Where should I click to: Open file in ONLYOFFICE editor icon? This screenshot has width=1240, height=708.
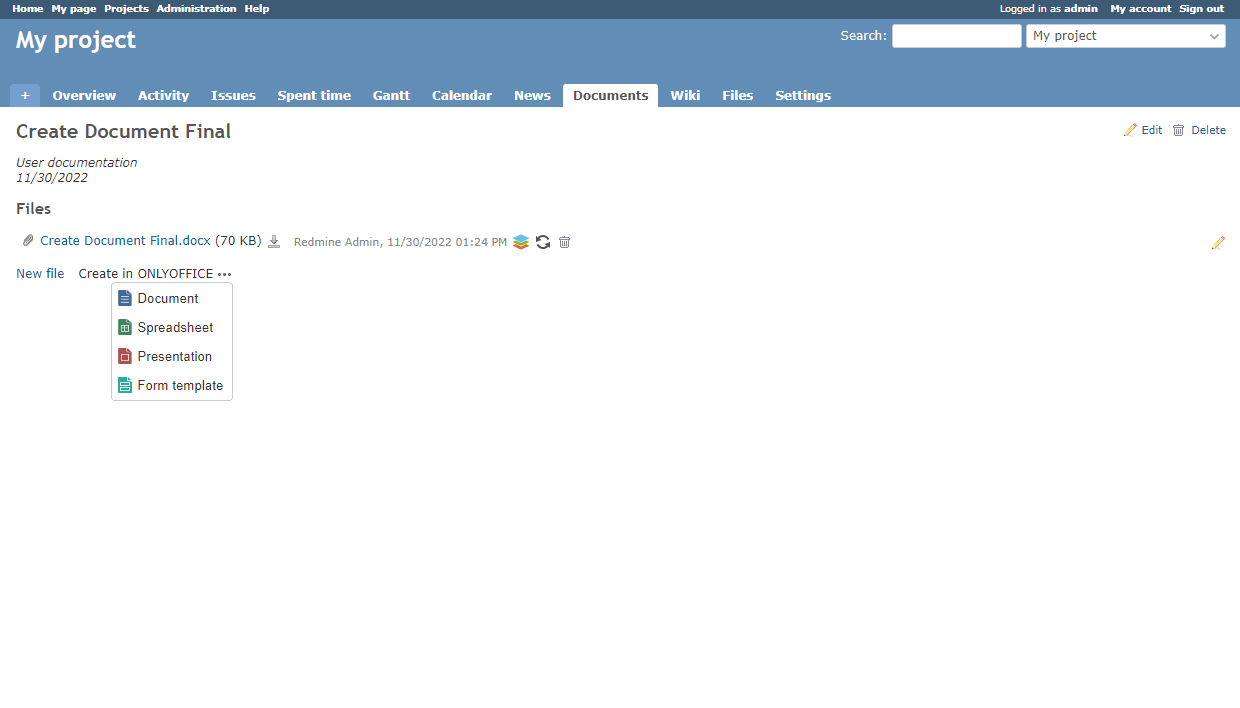tap(520, 242)
